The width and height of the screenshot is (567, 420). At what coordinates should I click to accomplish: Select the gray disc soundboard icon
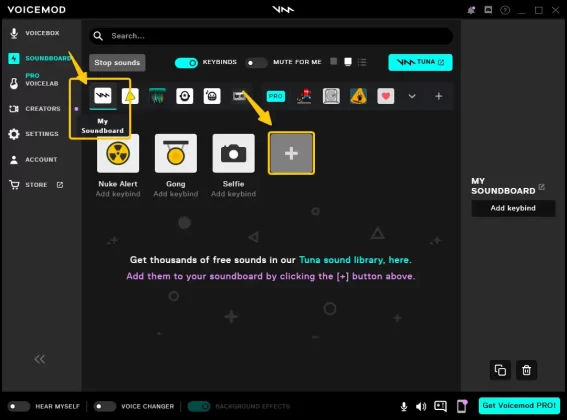pos(331,96)
